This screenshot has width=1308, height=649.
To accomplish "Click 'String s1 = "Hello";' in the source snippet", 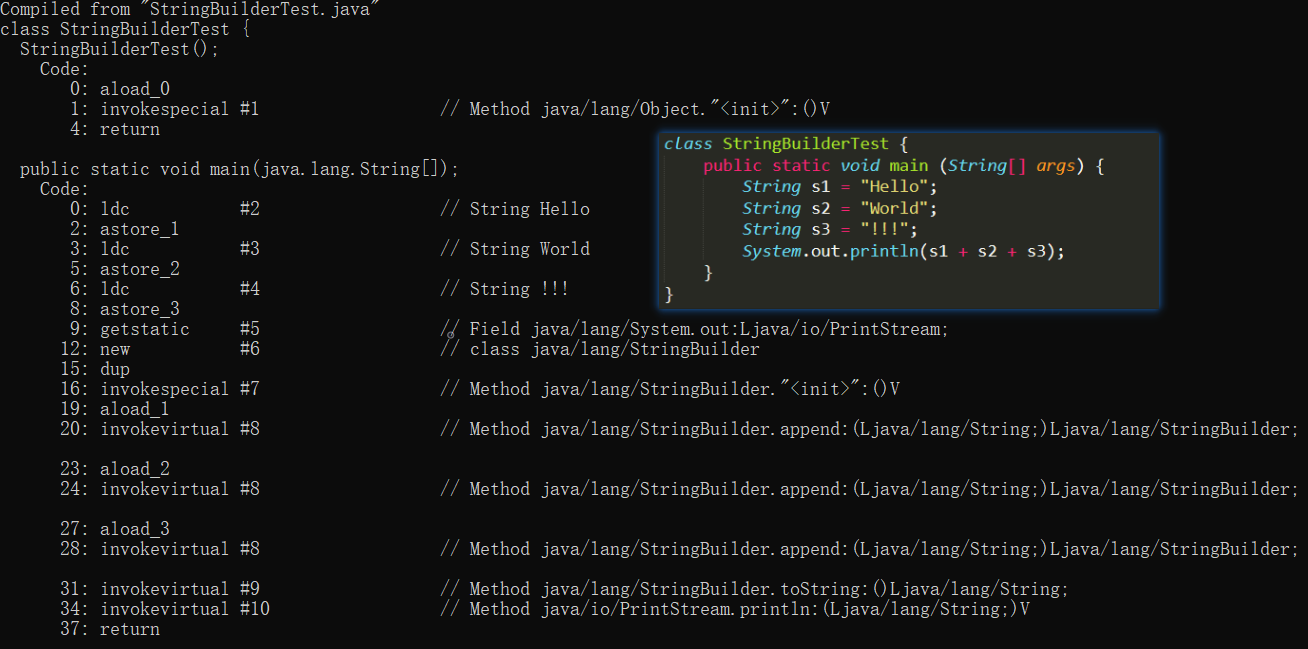I will click(x=840, y=187).
